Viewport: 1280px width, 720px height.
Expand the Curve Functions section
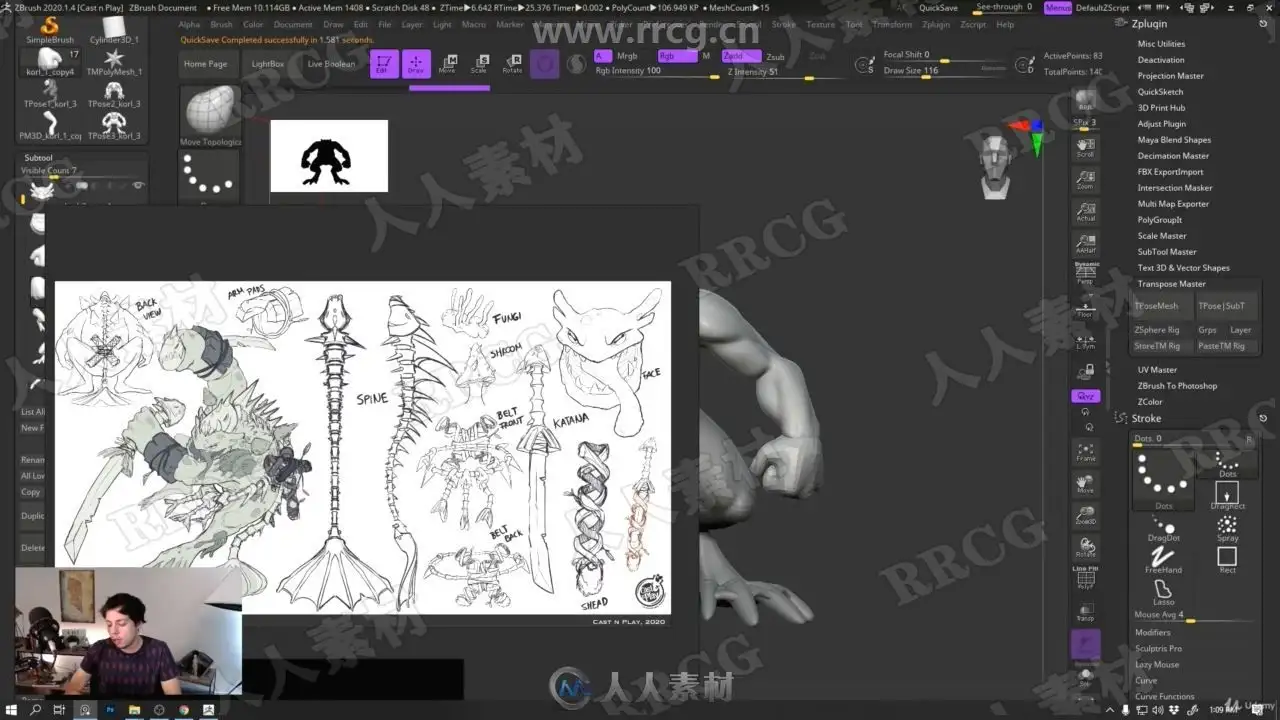pos(1164,696)
